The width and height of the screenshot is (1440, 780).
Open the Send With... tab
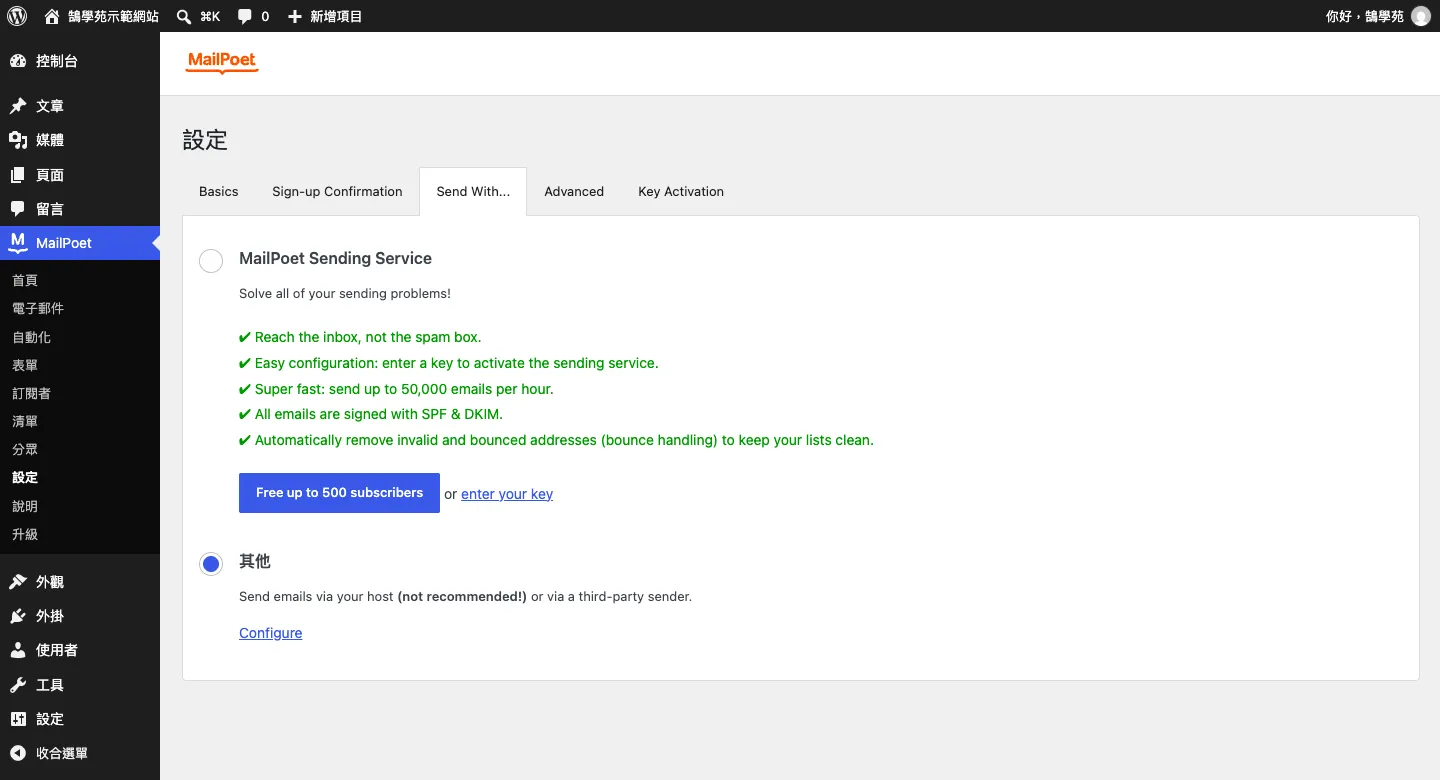click(473, 191)
